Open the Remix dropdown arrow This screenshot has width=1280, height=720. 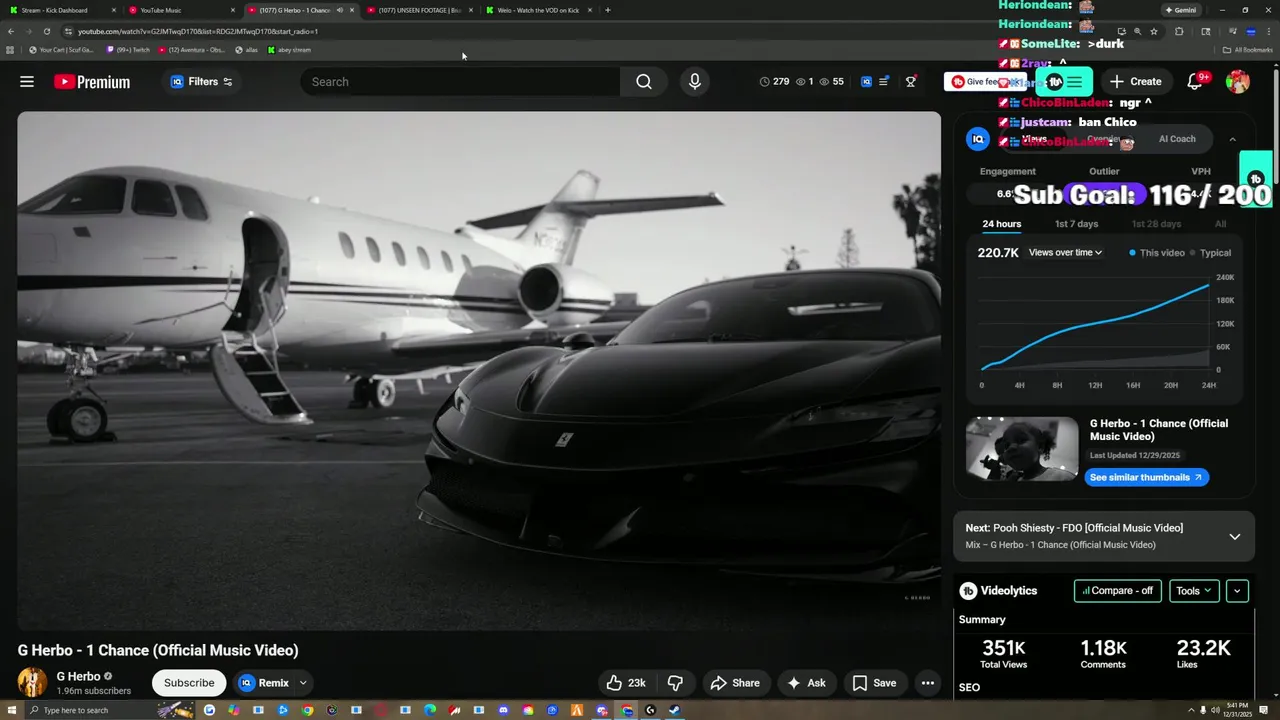pos(303,683)
